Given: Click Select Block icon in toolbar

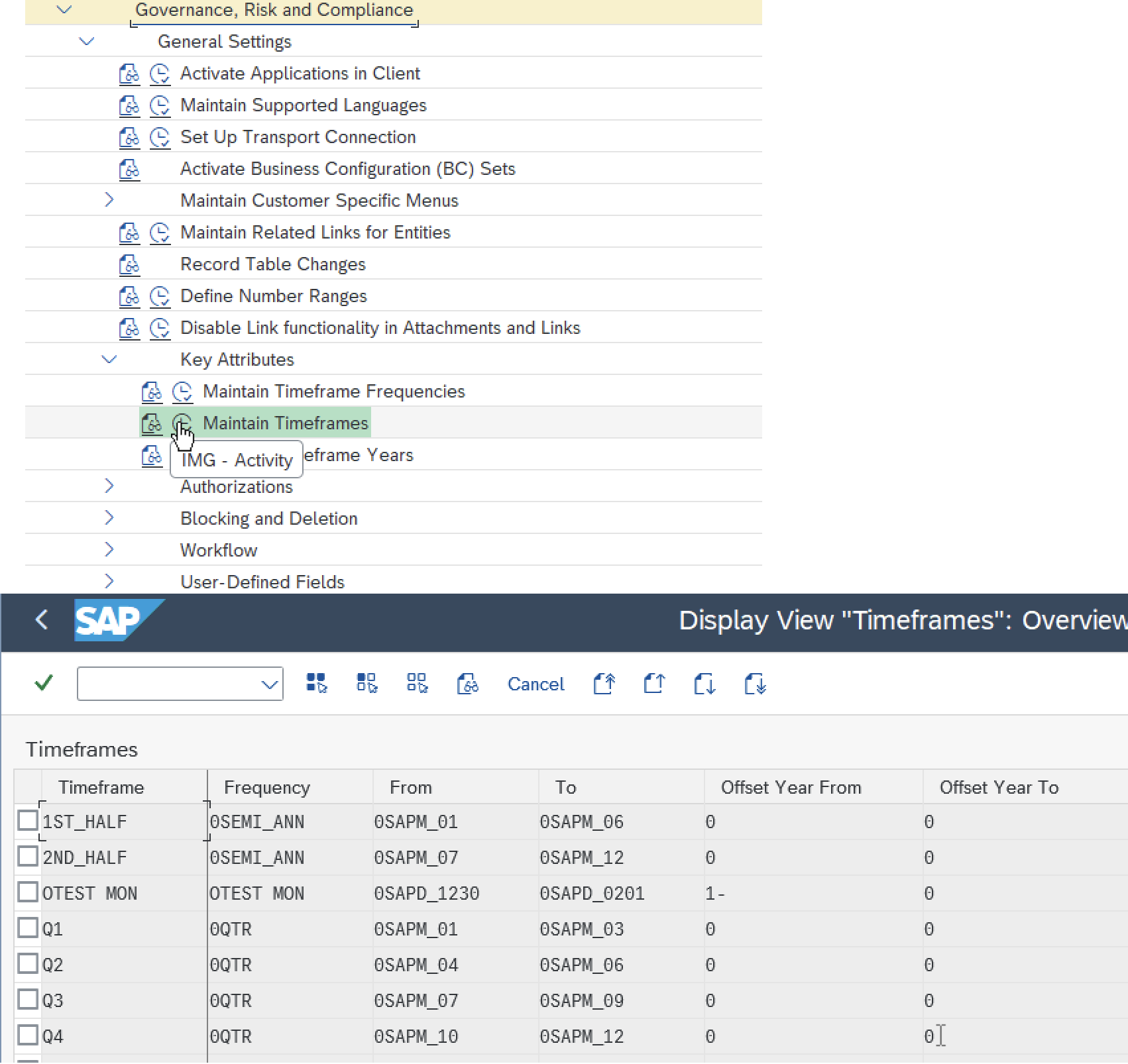Looking at the screenshot, I should (367, 683).
